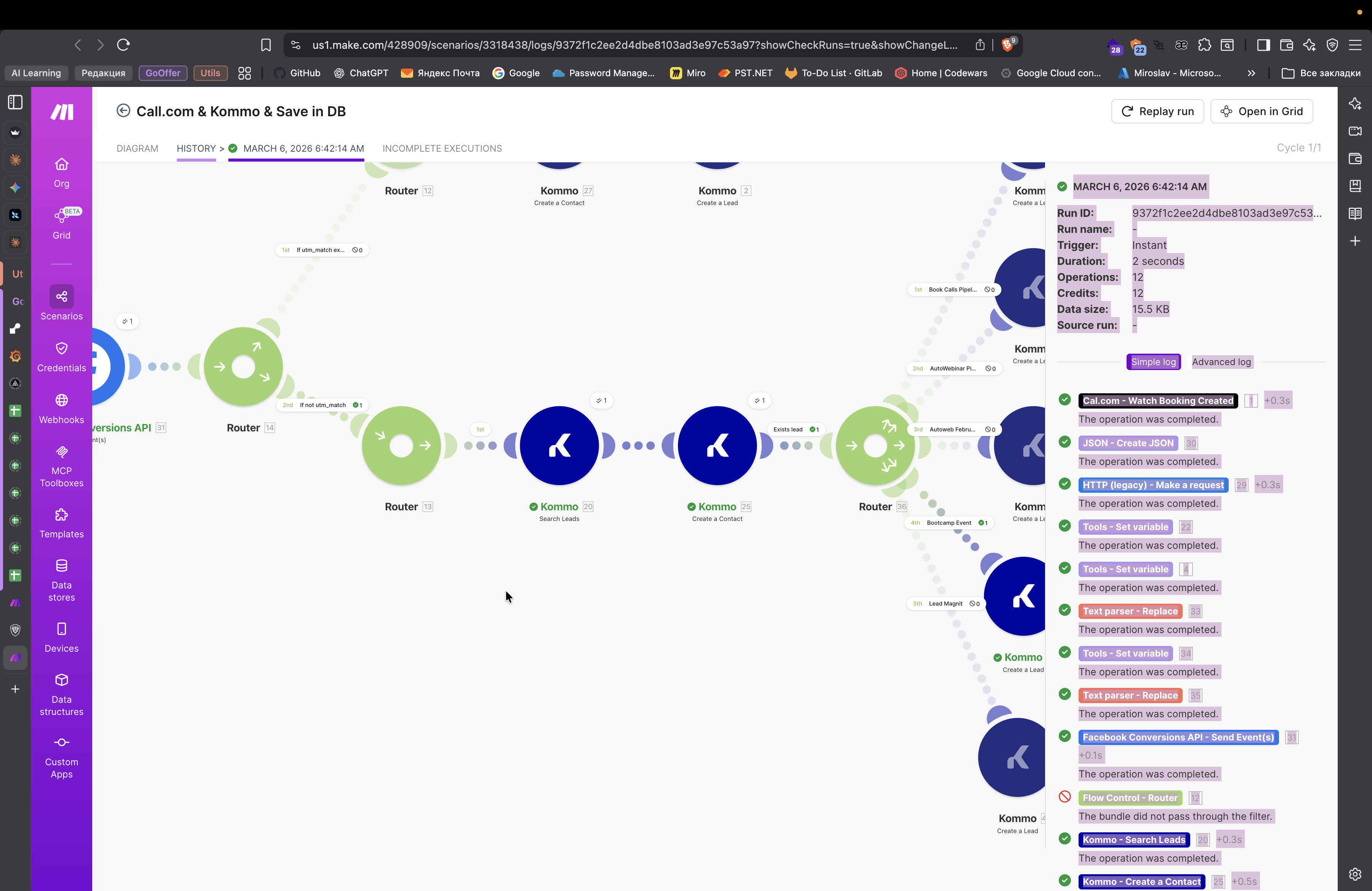Open INCOMPLETE EXECUTIONS tab

[x=442, y=148]
